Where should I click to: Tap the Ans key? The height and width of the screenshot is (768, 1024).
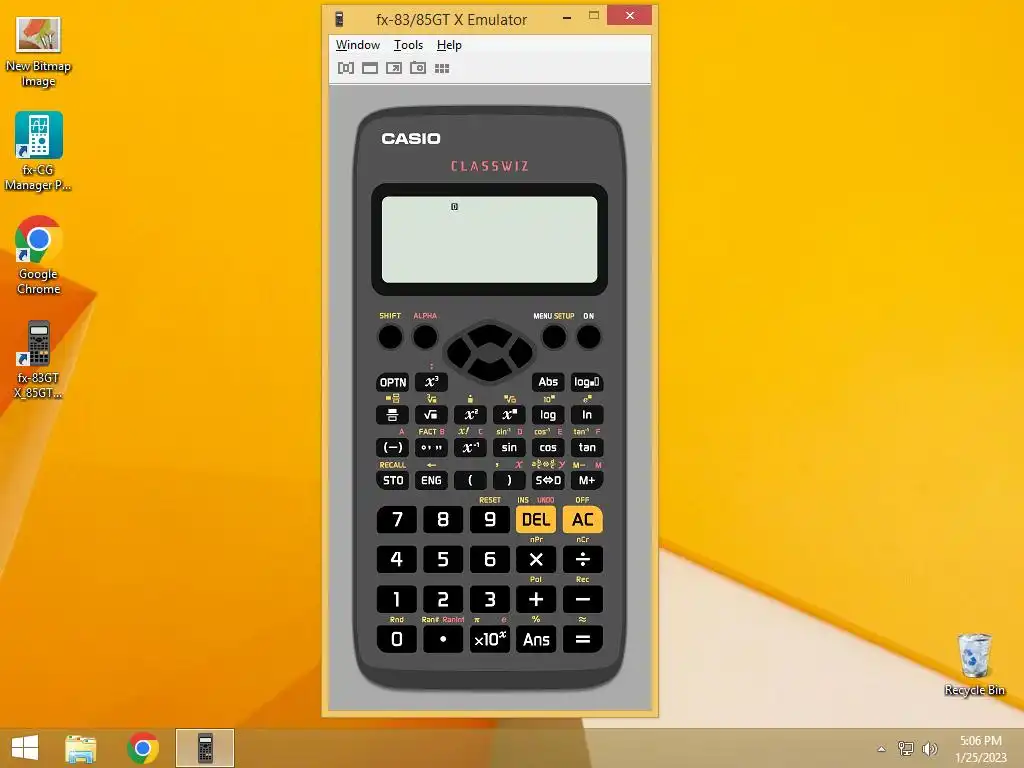point(536,639)
